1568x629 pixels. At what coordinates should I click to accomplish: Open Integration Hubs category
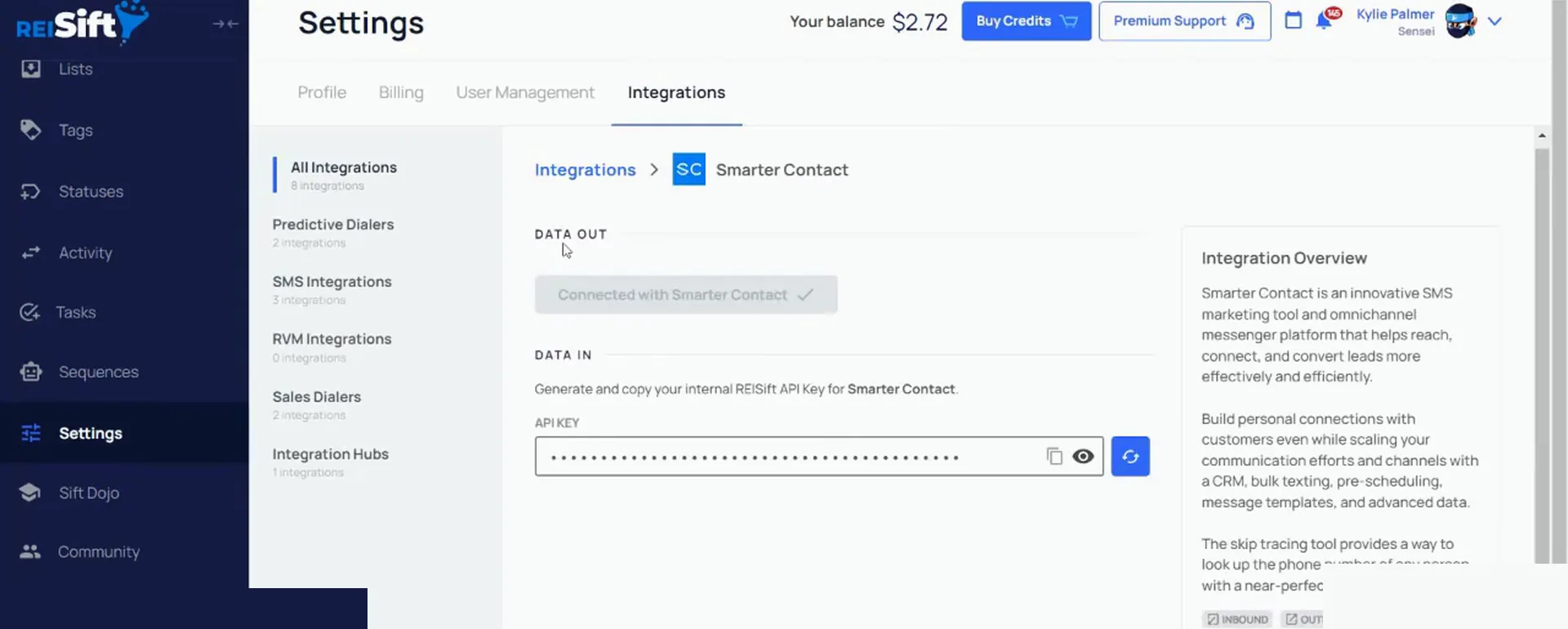tap(330, 462)
